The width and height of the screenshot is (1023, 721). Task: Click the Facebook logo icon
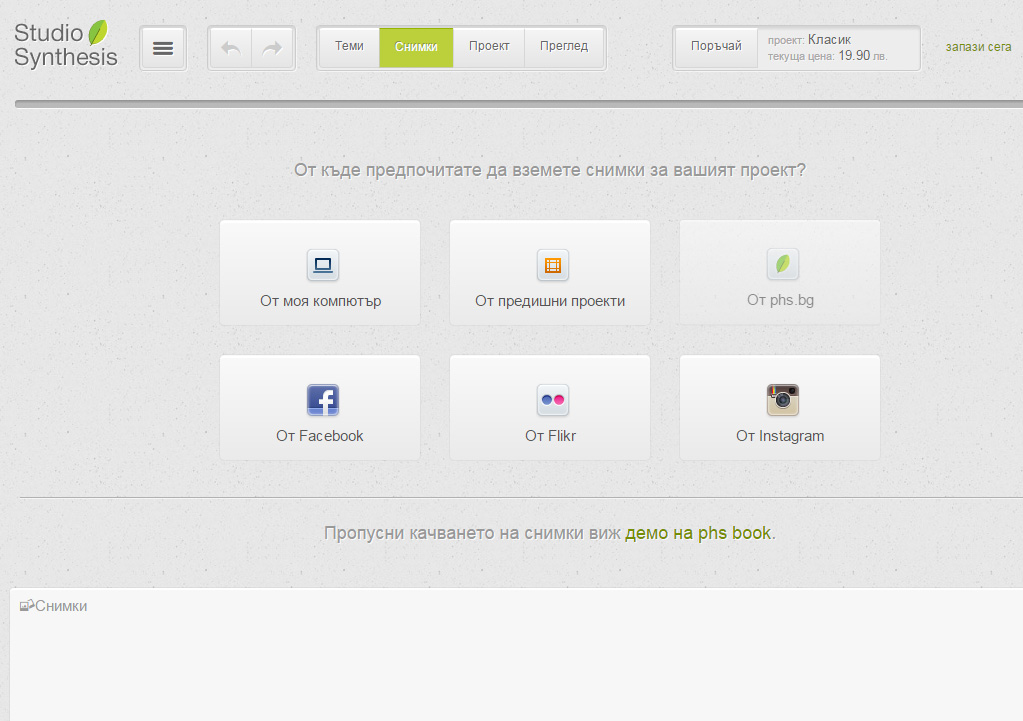coord(322,400)
